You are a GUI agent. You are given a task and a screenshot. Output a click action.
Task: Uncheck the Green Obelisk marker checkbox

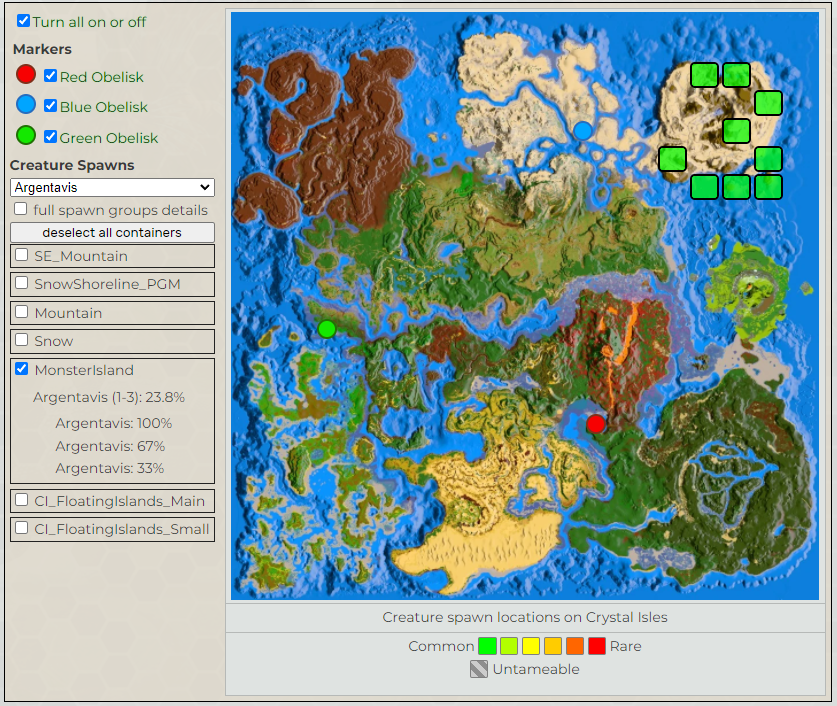51,137
